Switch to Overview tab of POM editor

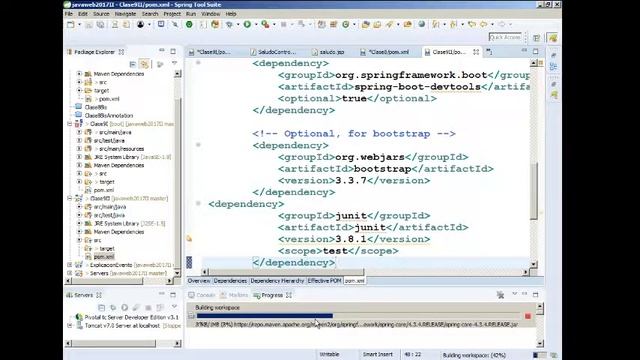click(199, 281)
